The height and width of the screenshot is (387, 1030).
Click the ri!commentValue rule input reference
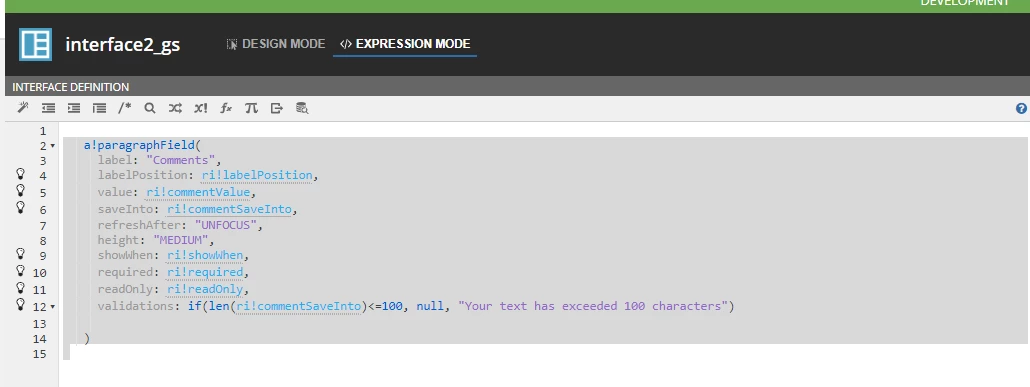pyautogui.click(x=198, y=193)
